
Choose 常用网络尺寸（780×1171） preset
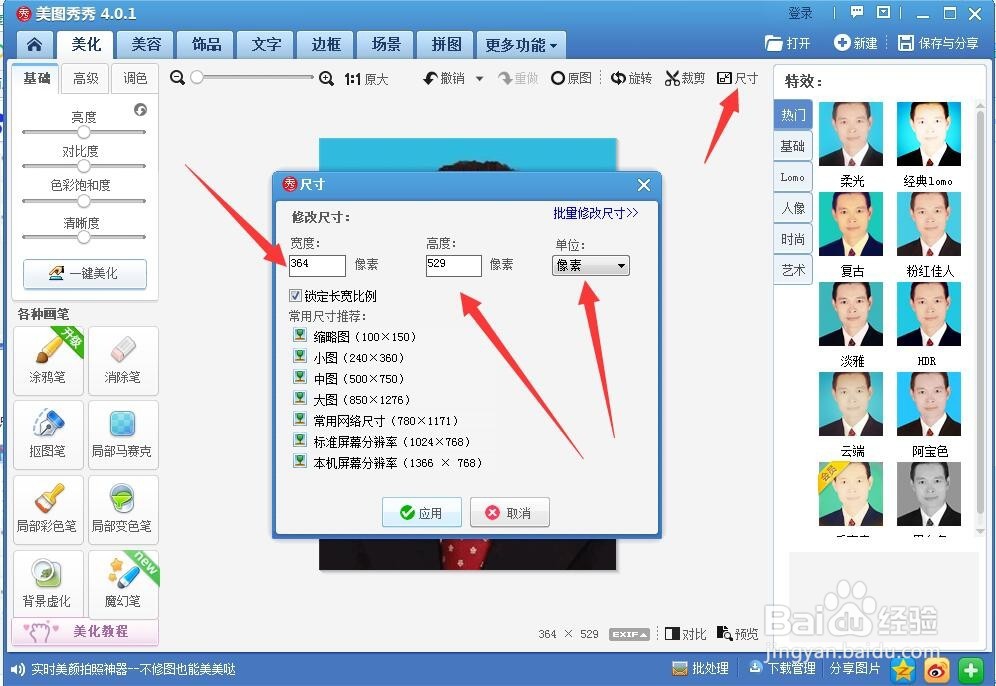pyautogui.click(x=375, y=420)
